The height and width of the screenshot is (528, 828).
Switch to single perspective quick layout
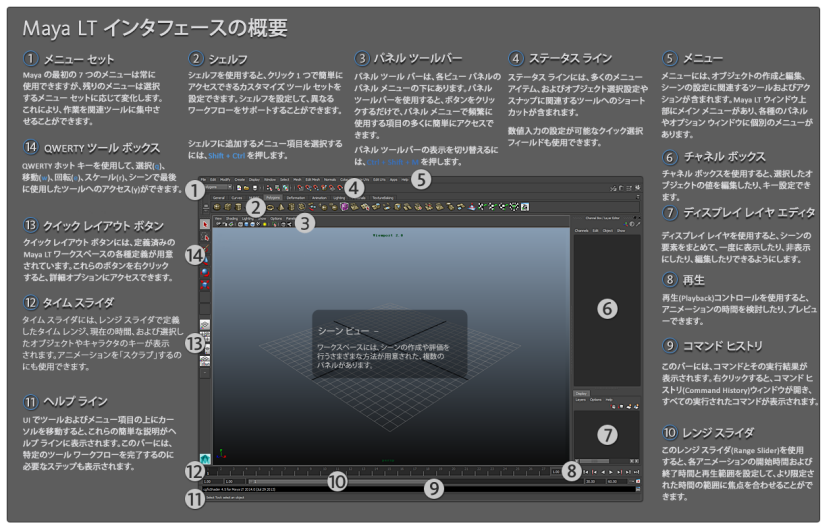pos(205,325)
